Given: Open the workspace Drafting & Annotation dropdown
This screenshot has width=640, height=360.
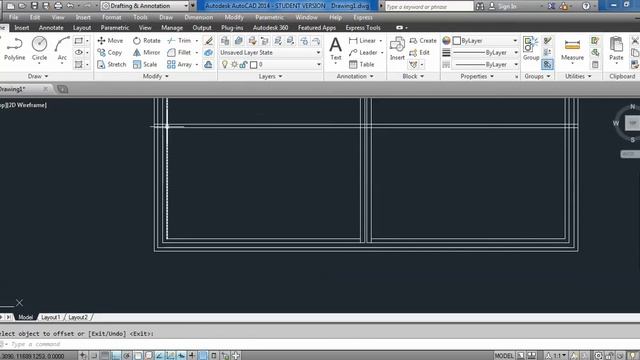Looking at the screenshot, I should coord(145,6).
